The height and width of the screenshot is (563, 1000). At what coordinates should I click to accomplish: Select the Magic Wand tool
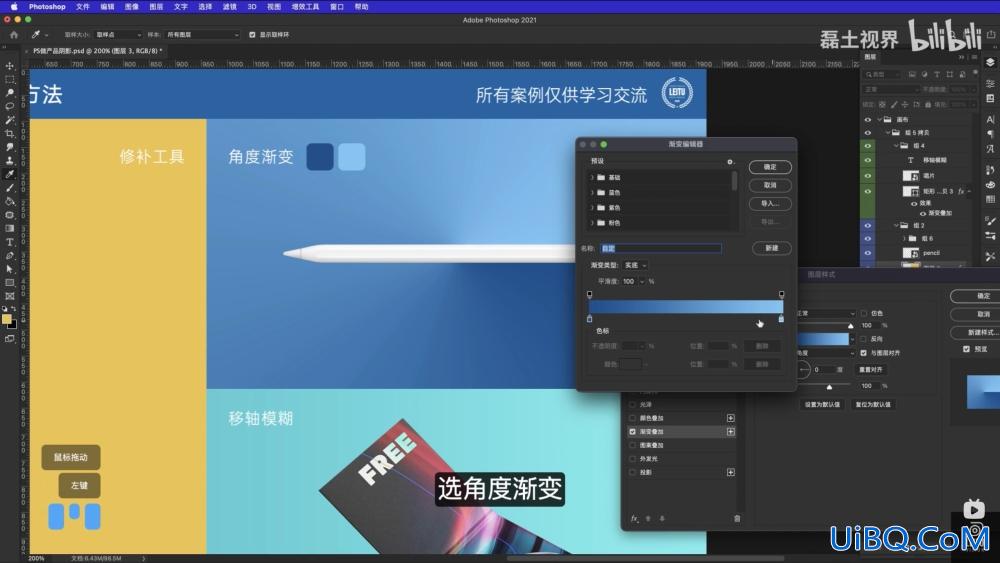click(10, 120)
